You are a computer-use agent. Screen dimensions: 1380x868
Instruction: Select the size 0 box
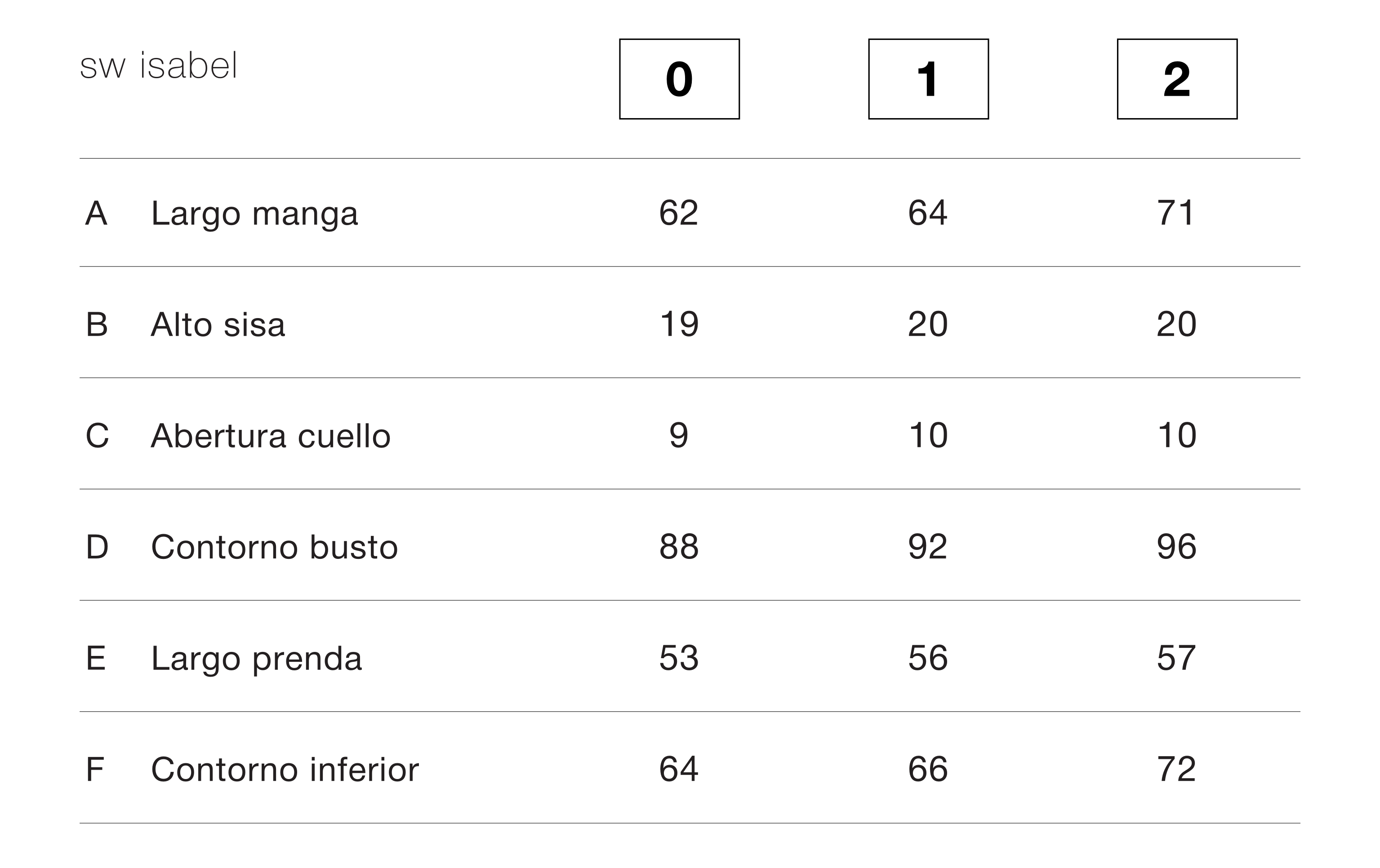679,79
